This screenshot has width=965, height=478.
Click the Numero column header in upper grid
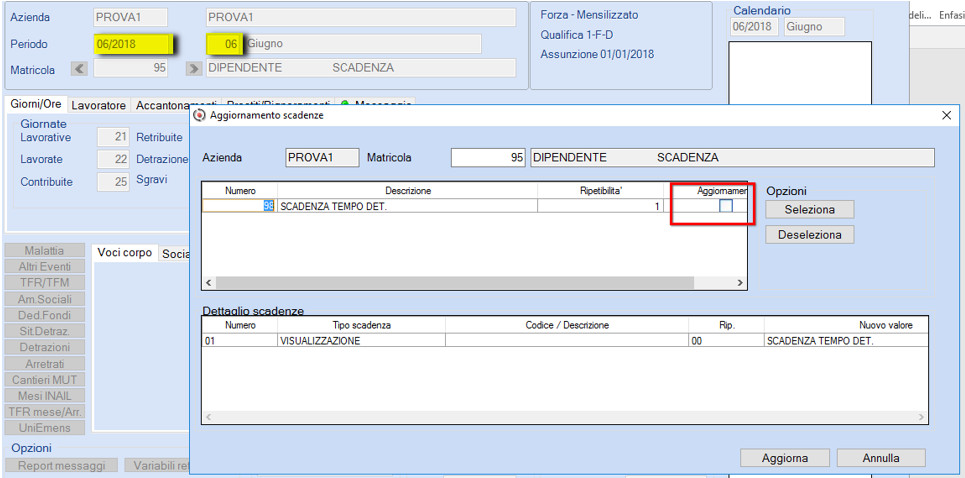pyautogui.click(x=240, y=191)
